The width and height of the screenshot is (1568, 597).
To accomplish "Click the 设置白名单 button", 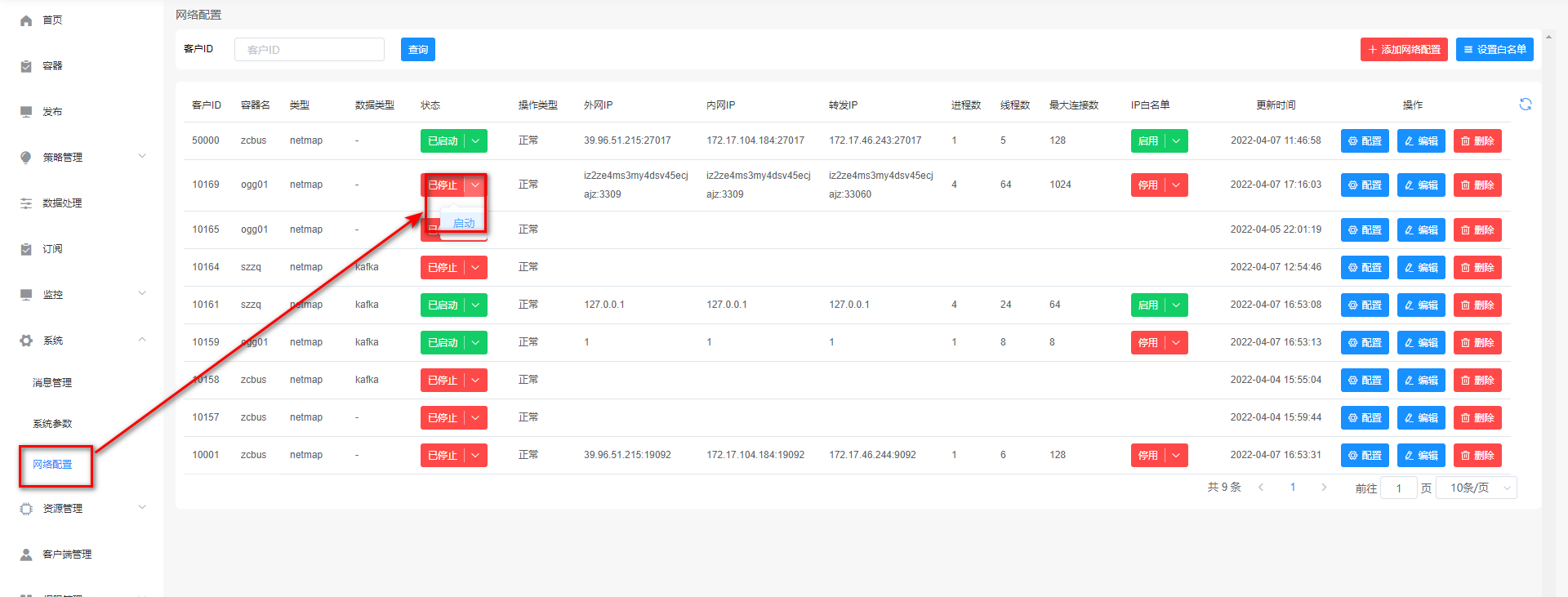I will tap(1494, 50).
